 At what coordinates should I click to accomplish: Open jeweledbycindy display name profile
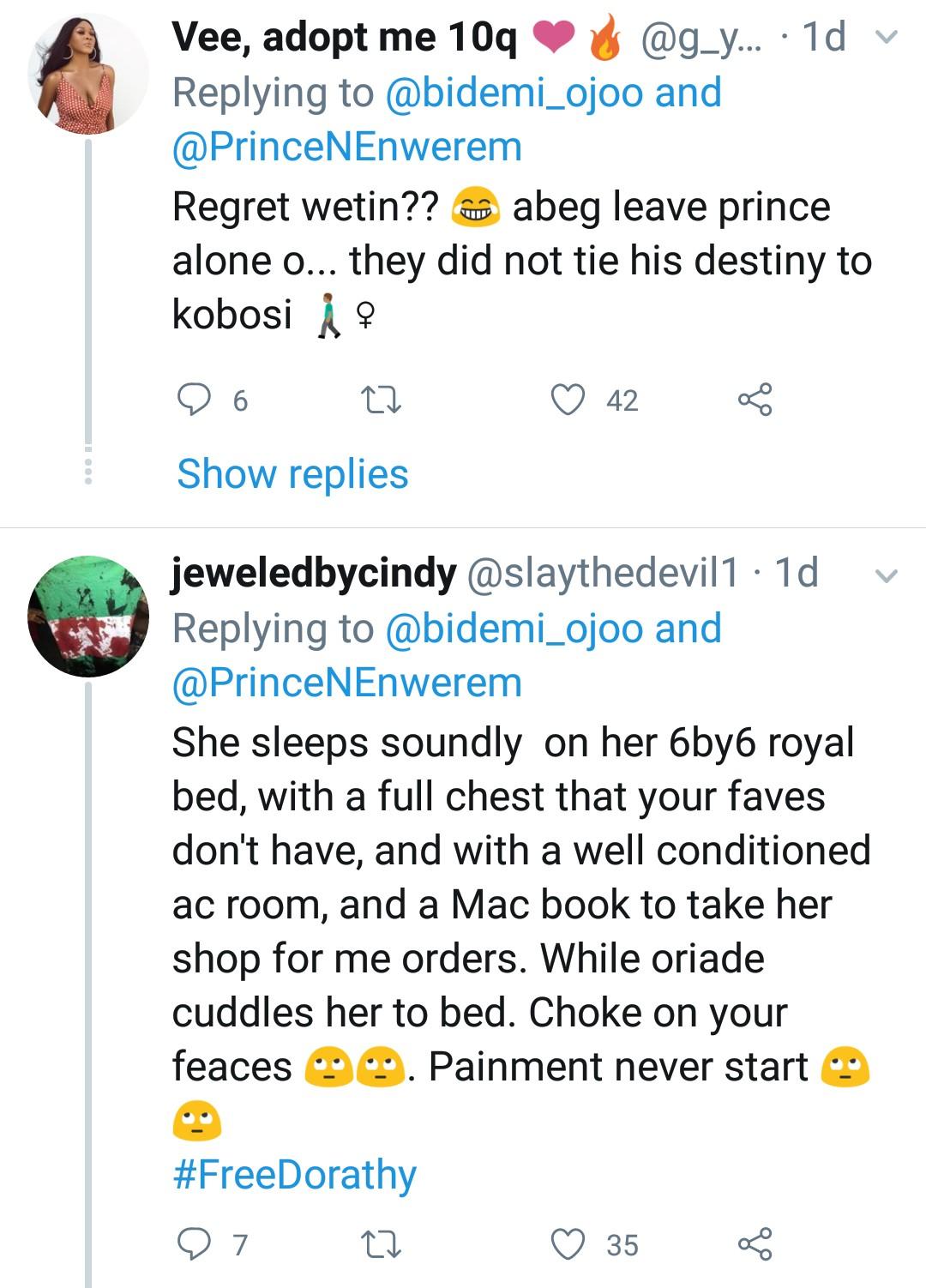pyautogui.click(x=314, y=573)
